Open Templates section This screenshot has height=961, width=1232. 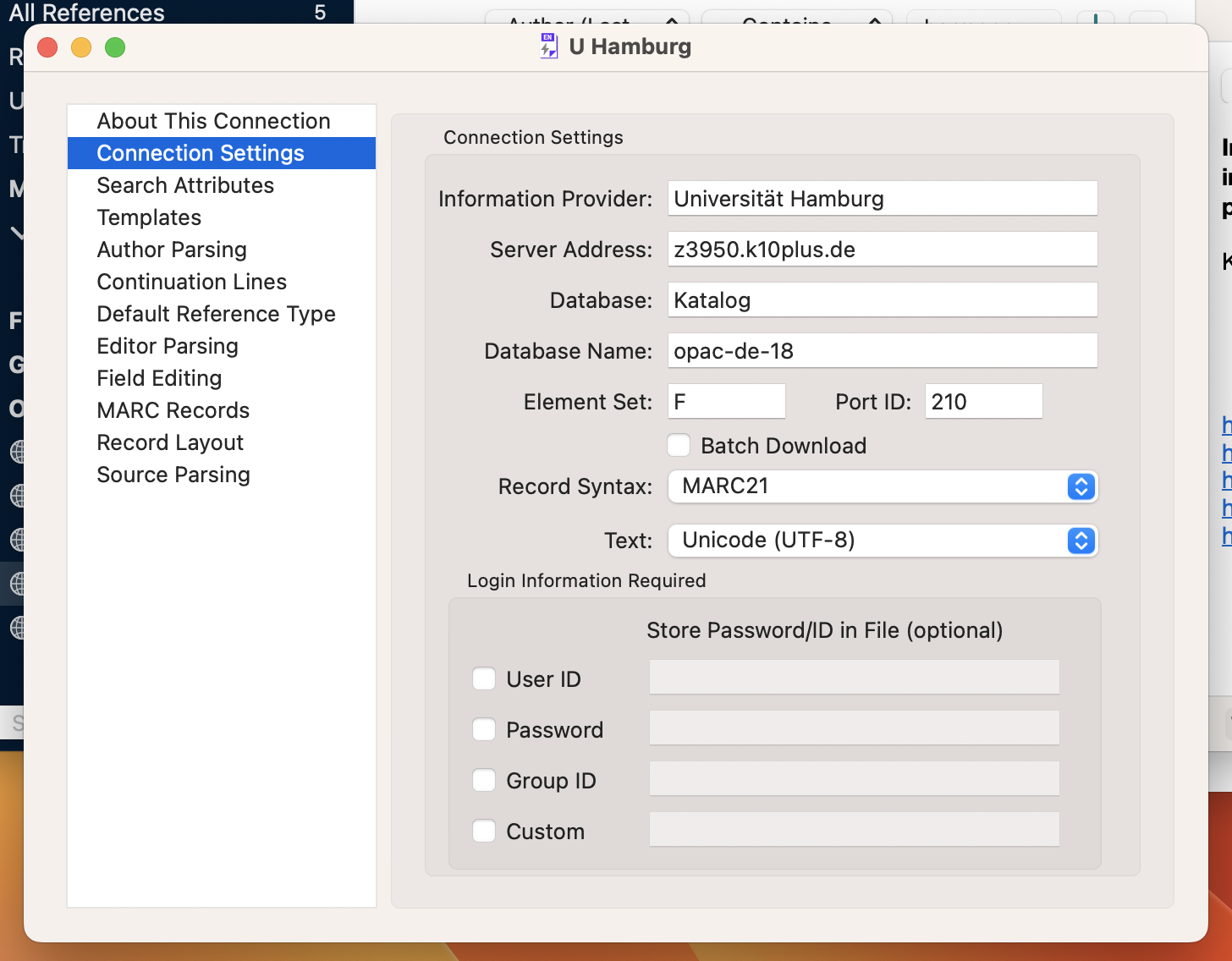222,217
